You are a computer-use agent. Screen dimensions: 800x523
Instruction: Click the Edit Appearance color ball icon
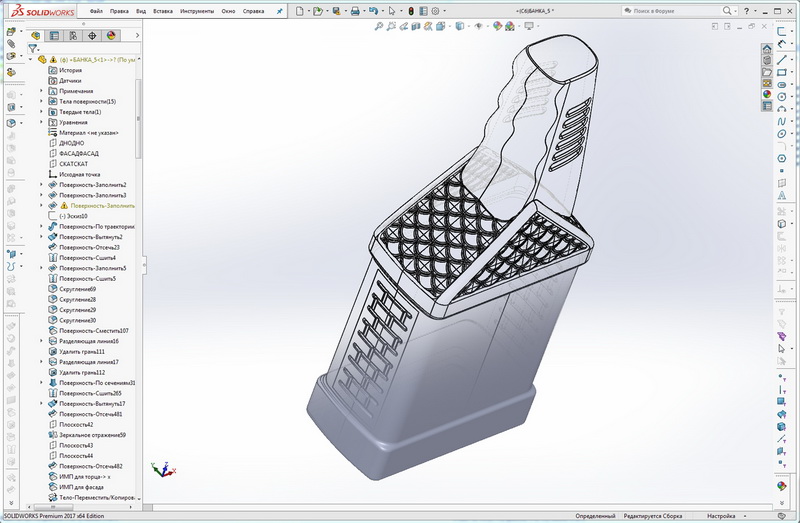(x=497, y=26)
